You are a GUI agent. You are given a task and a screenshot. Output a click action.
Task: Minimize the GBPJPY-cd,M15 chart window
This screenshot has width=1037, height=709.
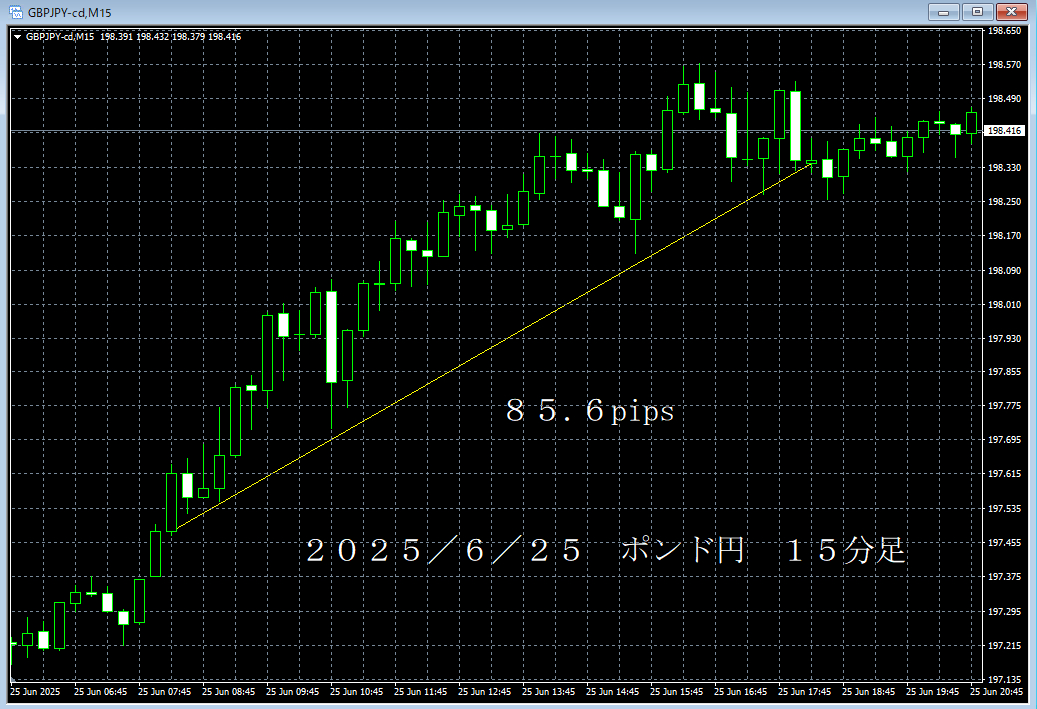click(943, 12)
